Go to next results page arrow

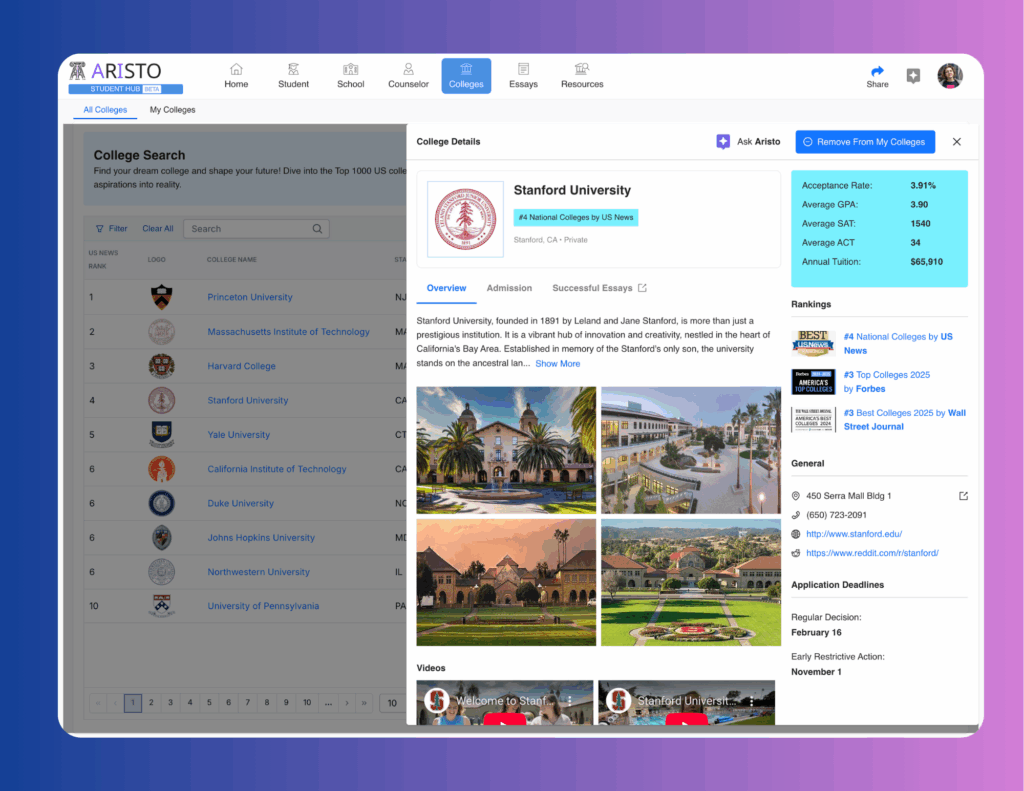click(x=347, y=703)
